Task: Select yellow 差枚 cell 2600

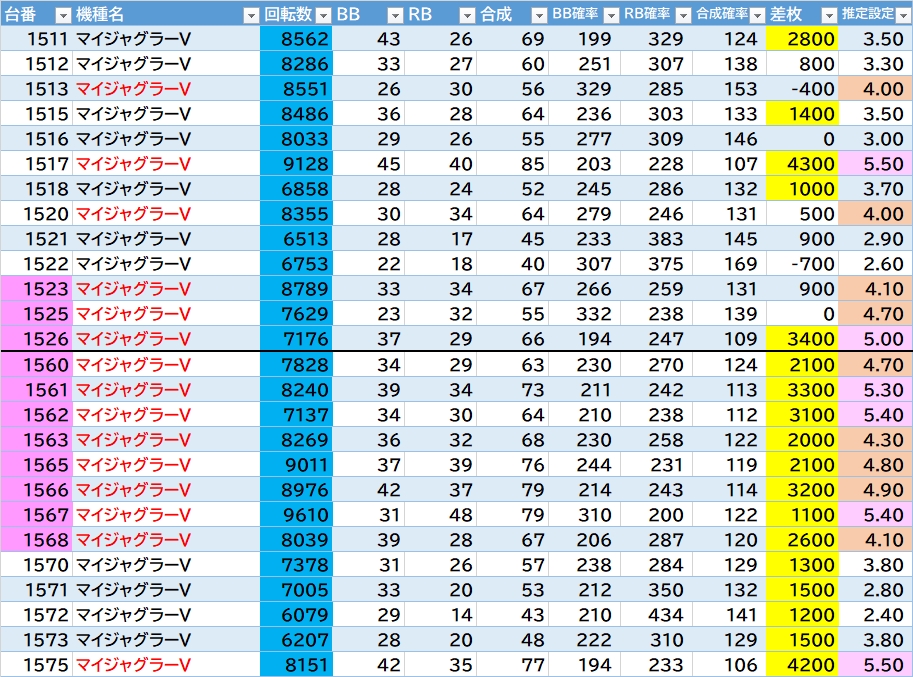Action: [802, 540]
